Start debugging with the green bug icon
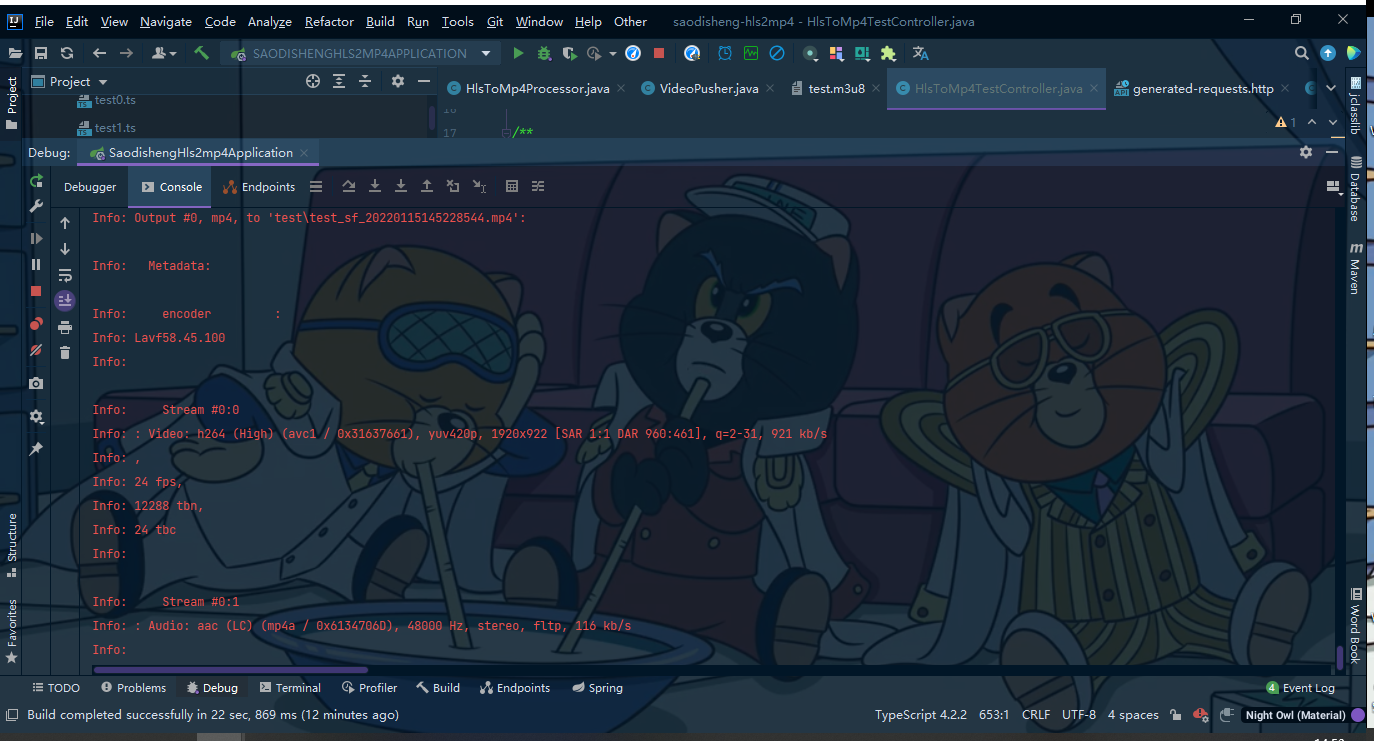The height and width of the screenshot is (741, 1374). pyautogui.click(x=544, y=53)
